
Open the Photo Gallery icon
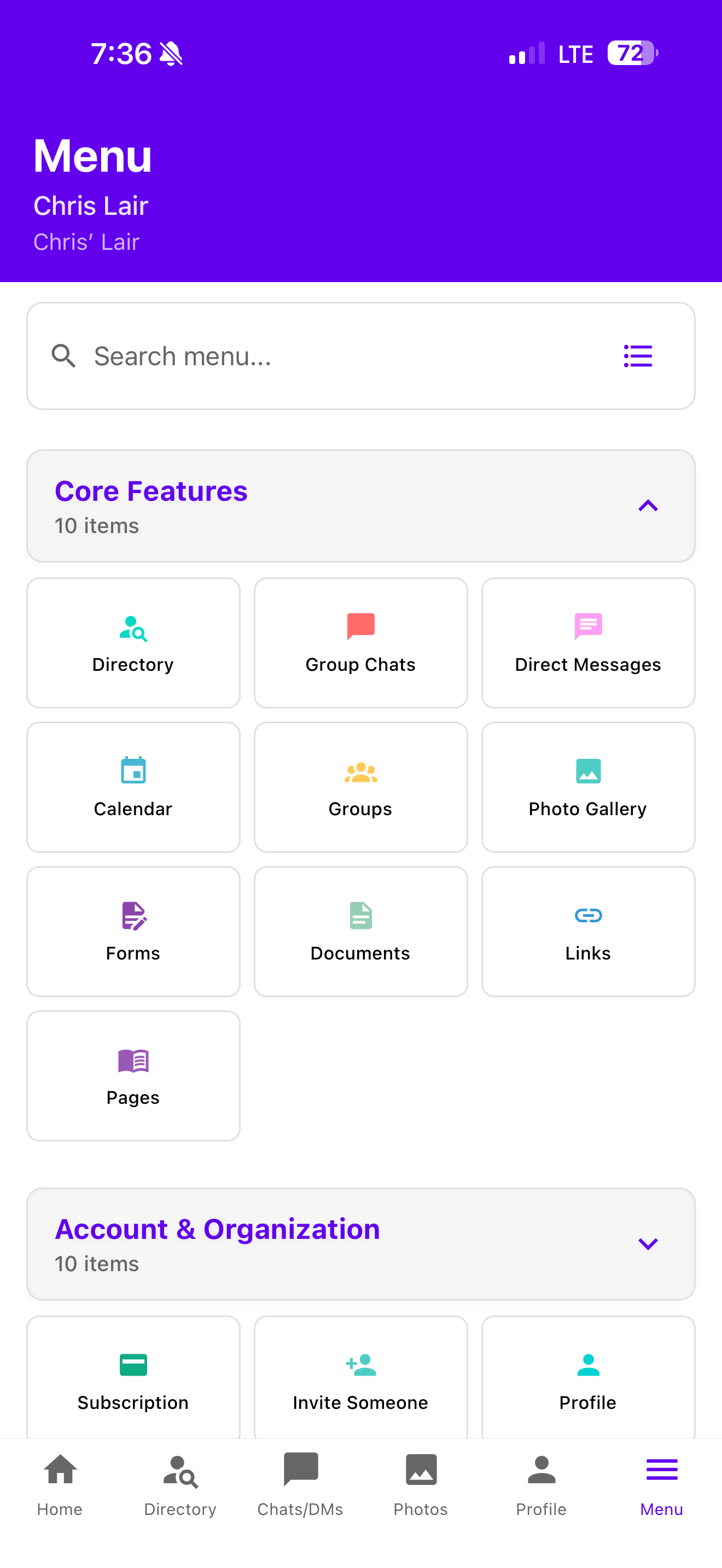[587, 786]
